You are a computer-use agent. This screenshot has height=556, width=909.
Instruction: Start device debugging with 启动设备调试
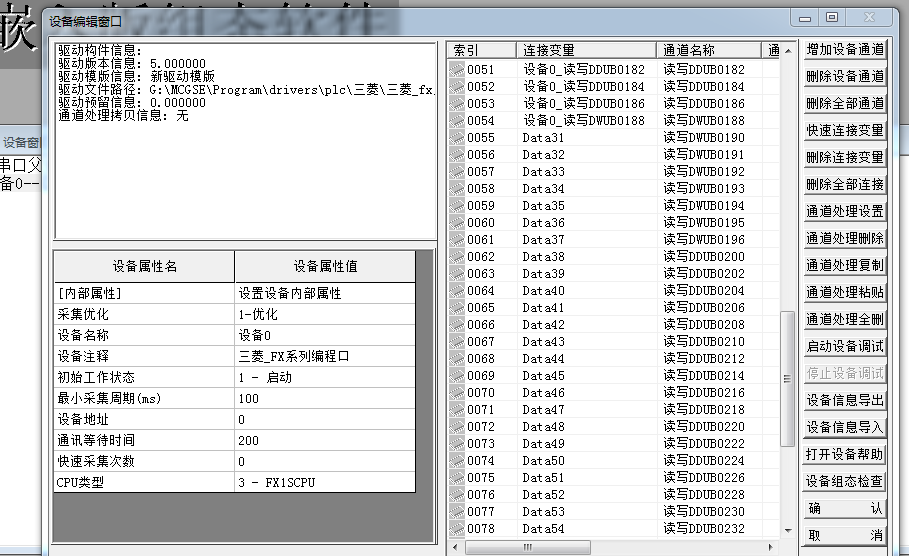845,346
